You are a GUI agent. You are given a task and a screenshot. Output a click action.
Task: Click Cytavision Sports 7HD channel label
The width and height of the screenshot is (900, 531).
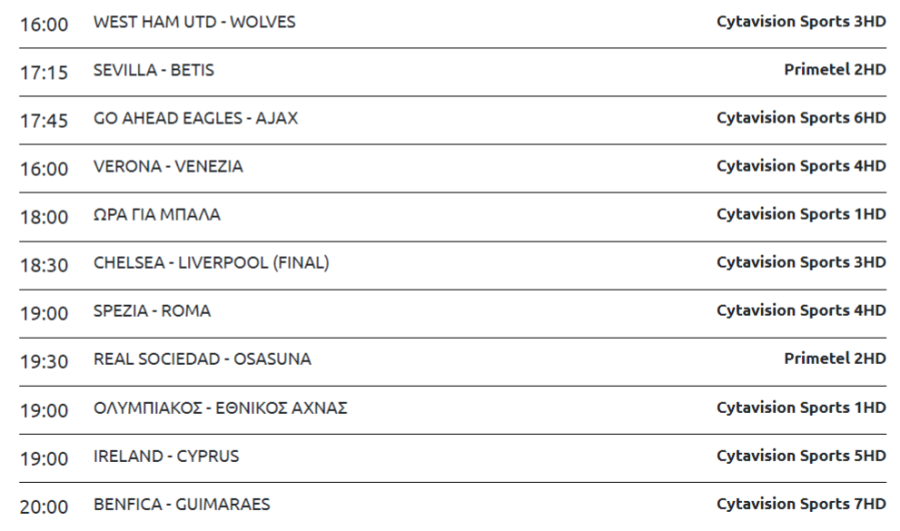pyautogui.click(x=801, y=504)
